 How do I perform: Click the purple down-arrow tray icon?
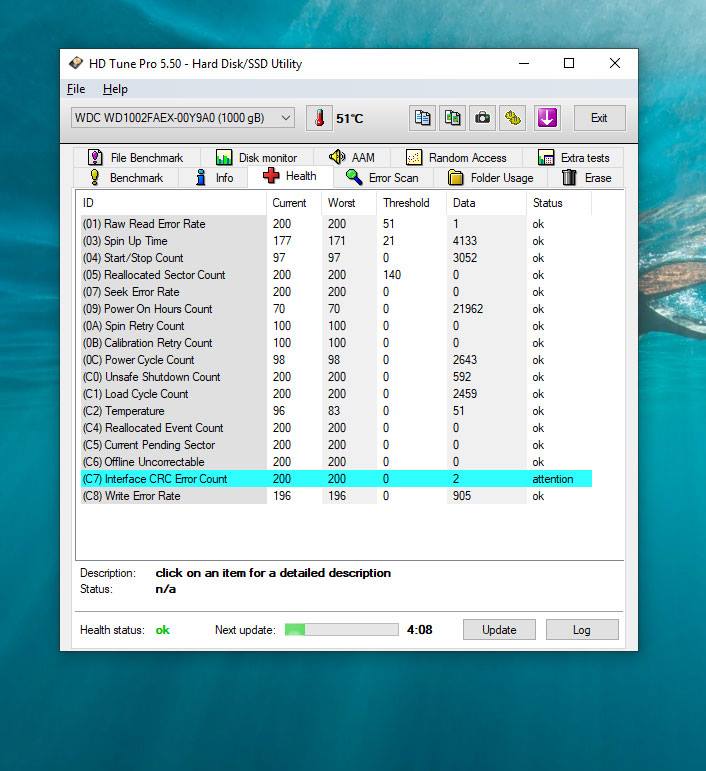coord(547,118)
